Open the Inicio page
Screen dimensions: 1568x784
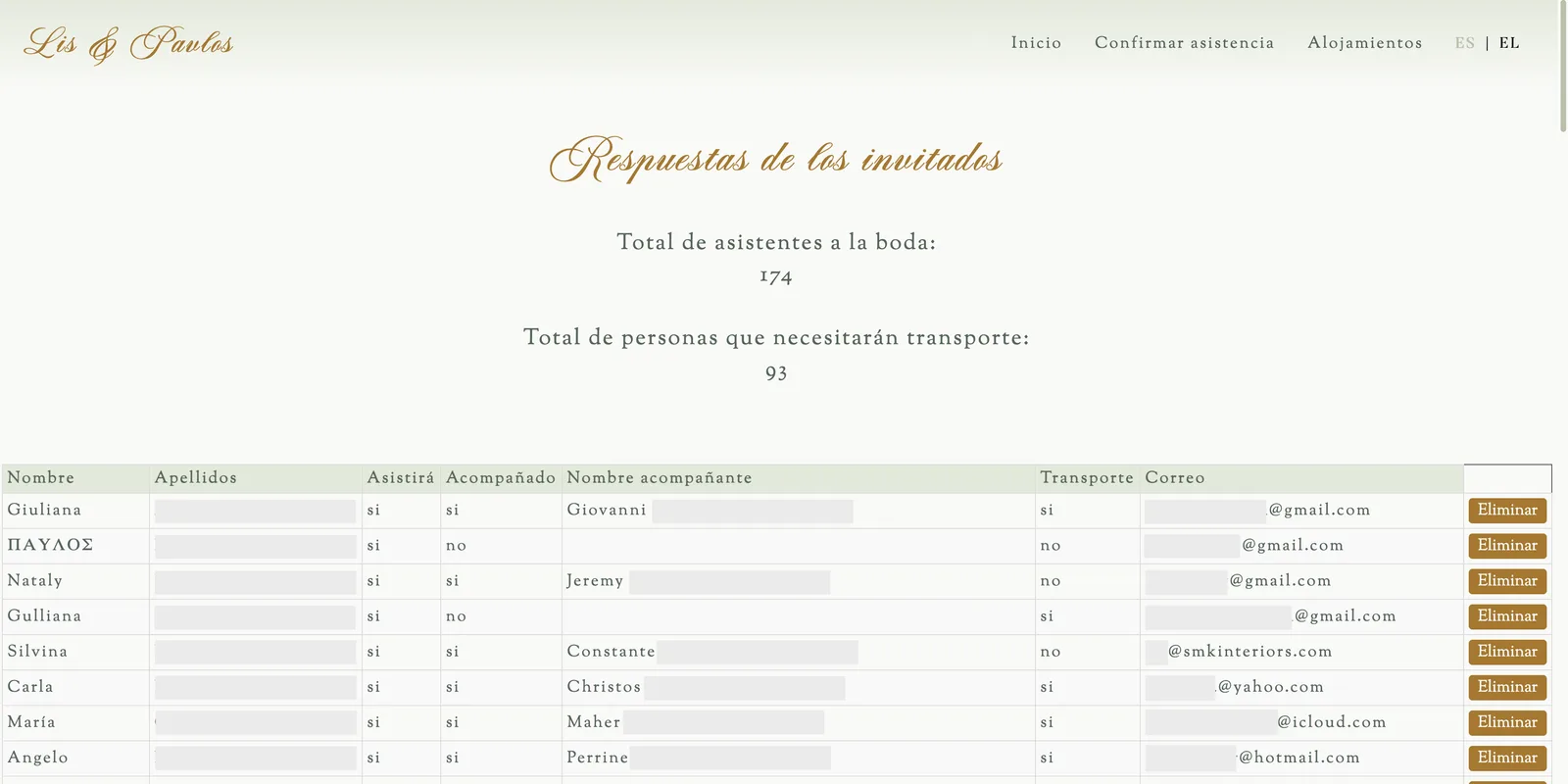click(x=1037, y=43)
